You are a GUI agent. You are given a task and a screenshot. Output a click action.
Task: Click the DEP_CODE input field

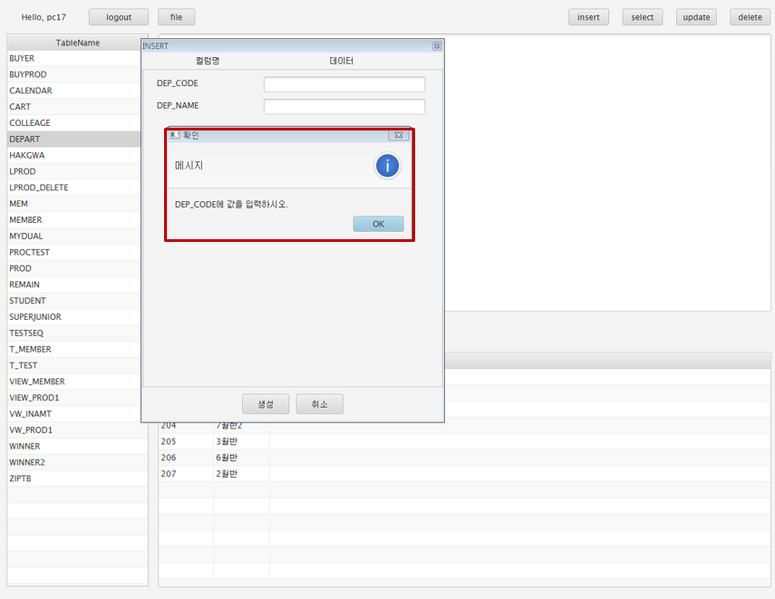tap(344, 84)
